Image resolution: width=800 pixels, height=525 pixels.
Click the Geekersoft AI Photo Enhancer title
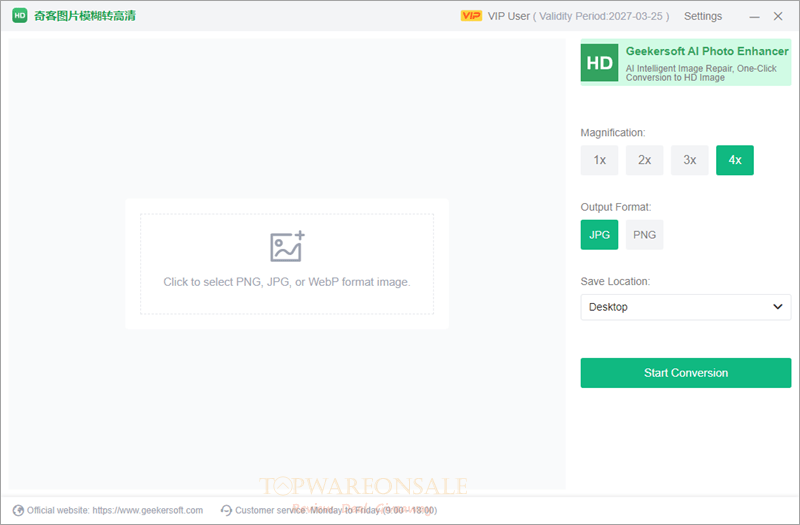pyautogui.click(x=707, y=52)
